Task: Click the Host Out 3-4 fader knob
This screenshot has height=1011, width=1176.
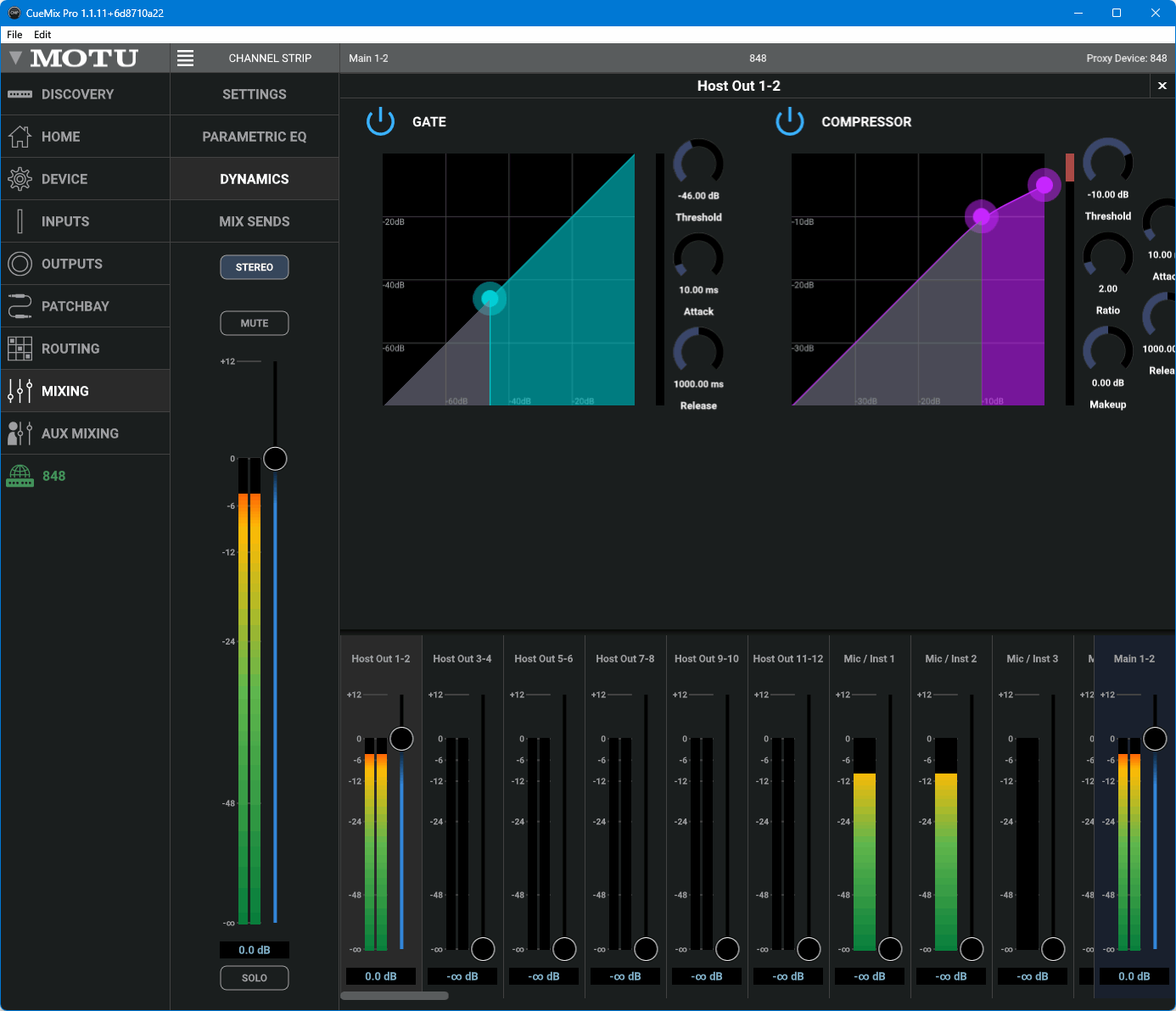Action: tap(483, 949)
